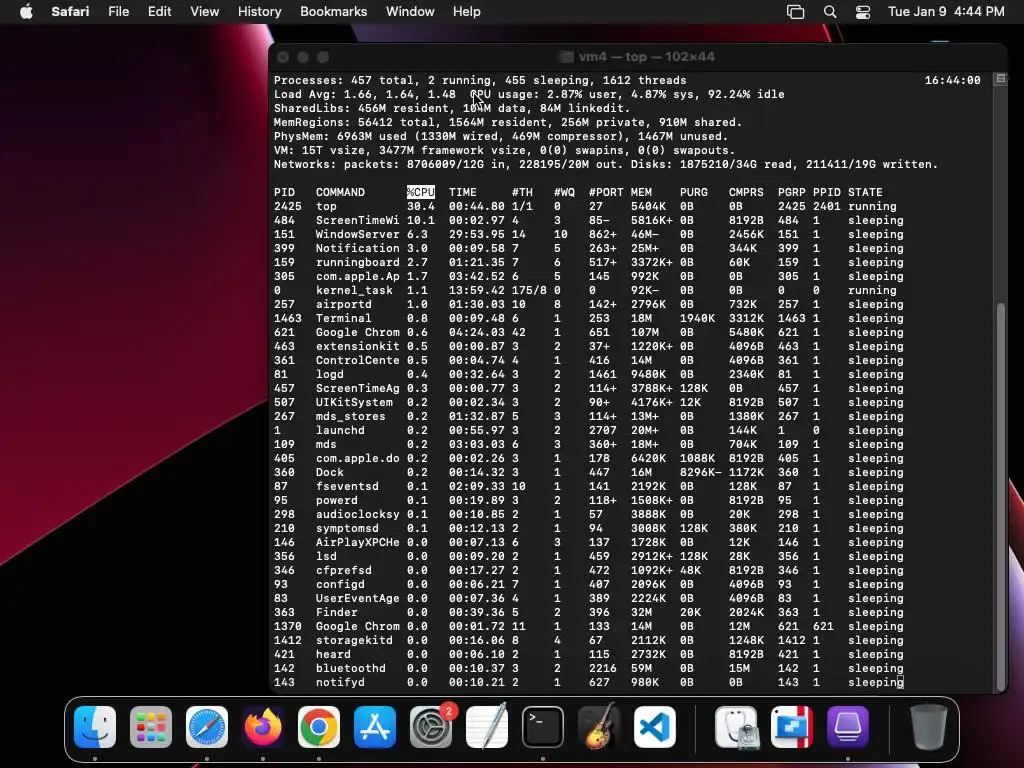Open the App Store dock icon
This screenshot has width=1024, height=768.
click(375, 726)
